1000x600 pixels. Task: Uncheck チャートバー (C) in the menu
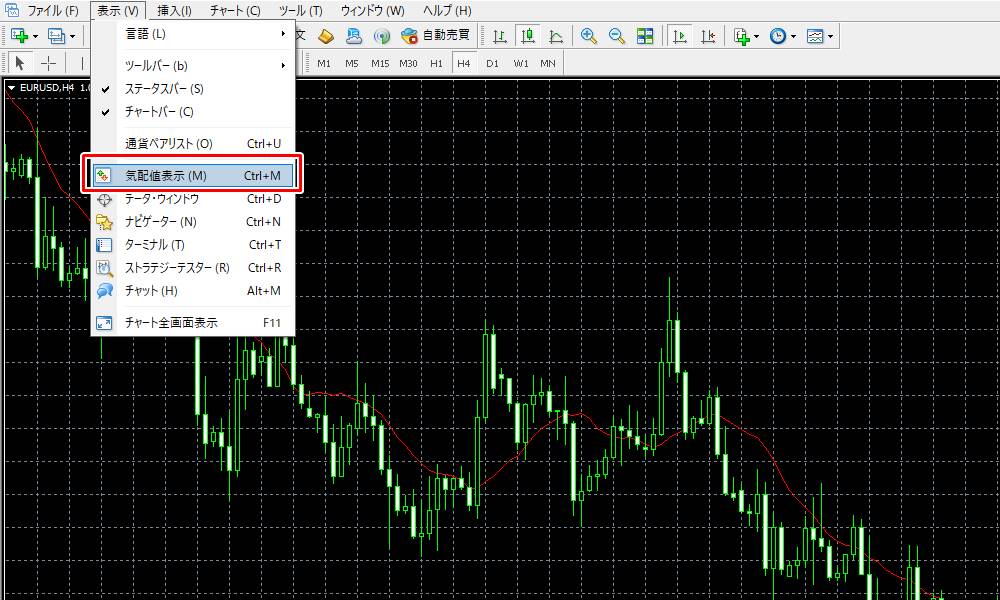(x=159, y=112)
